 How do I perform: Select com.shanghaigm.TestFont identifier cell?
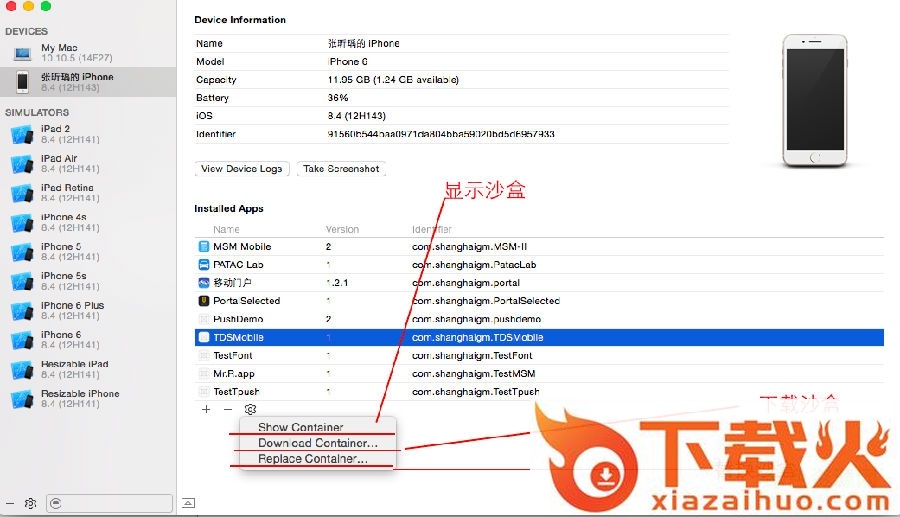click(x=472, y=356)
